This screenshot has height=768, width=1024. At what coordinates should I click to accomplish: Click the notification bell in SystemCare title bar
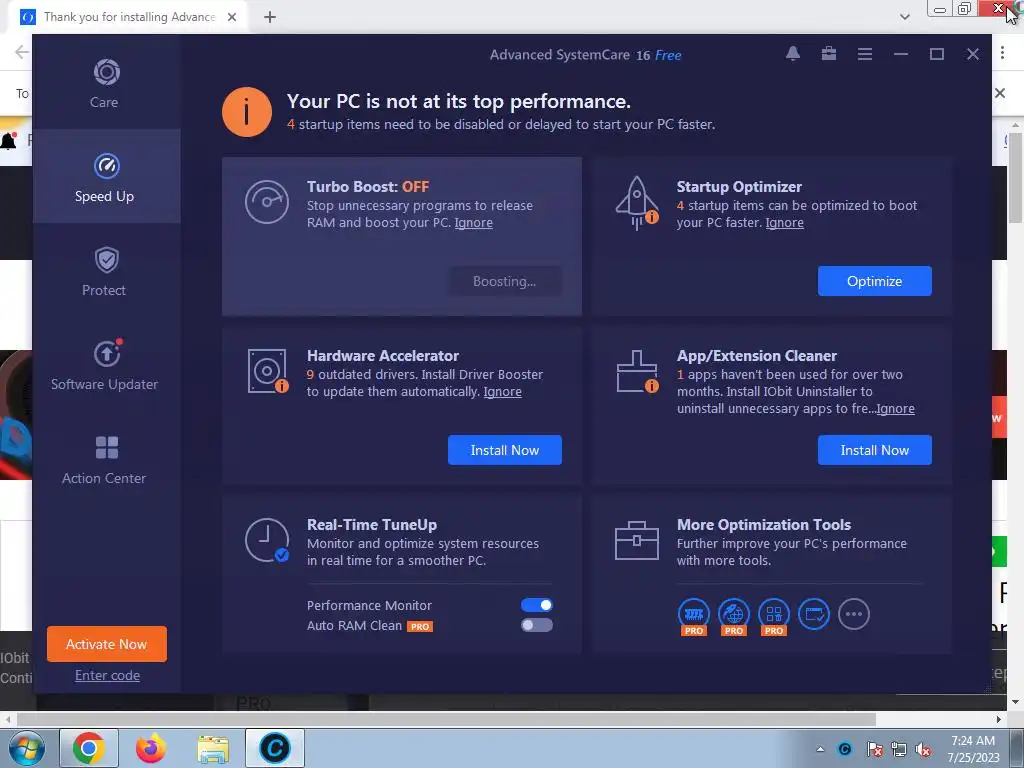pos(793,54)
